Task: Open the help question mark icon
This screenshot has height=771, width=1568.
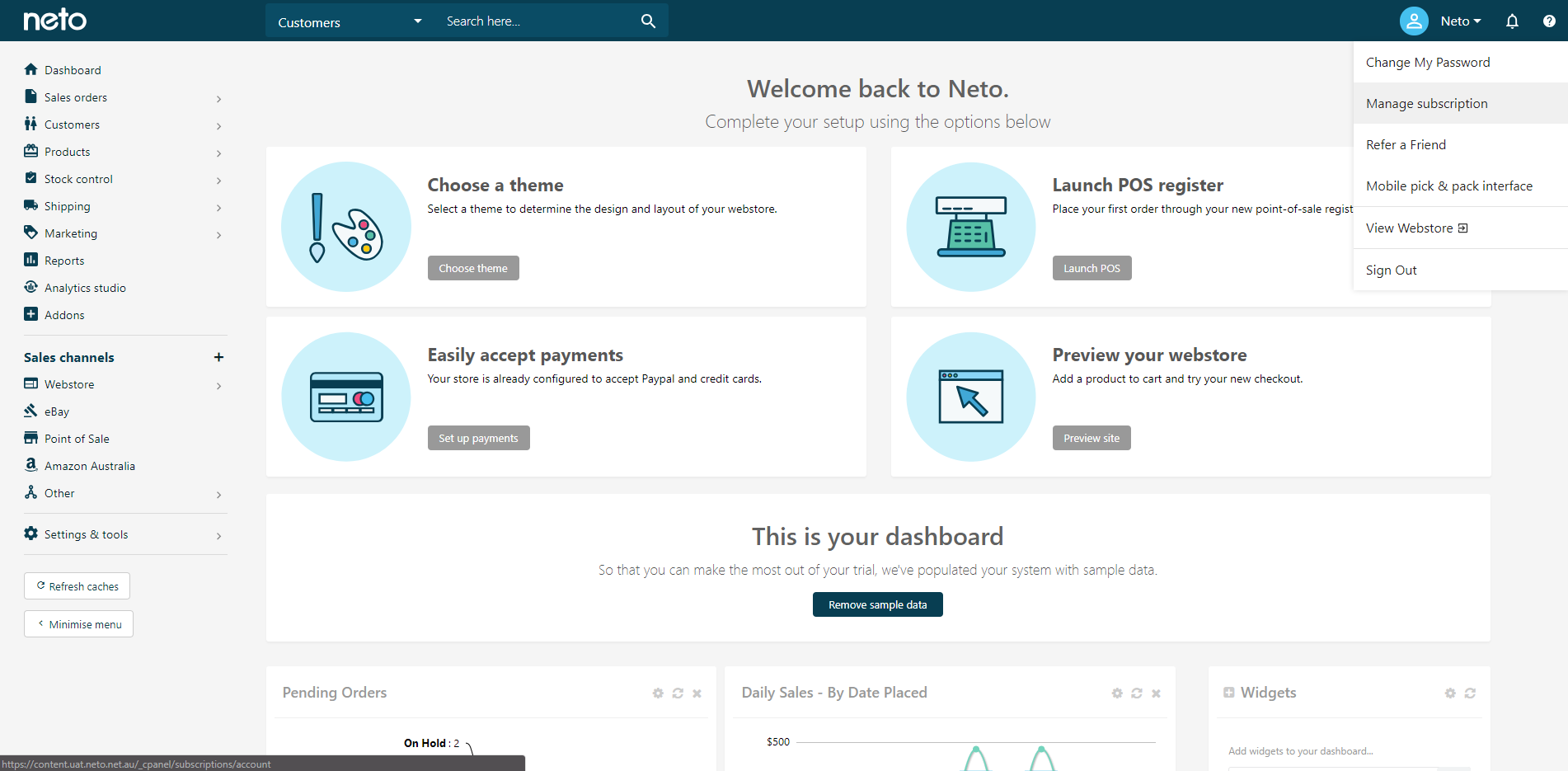Action: (1549, 21)
